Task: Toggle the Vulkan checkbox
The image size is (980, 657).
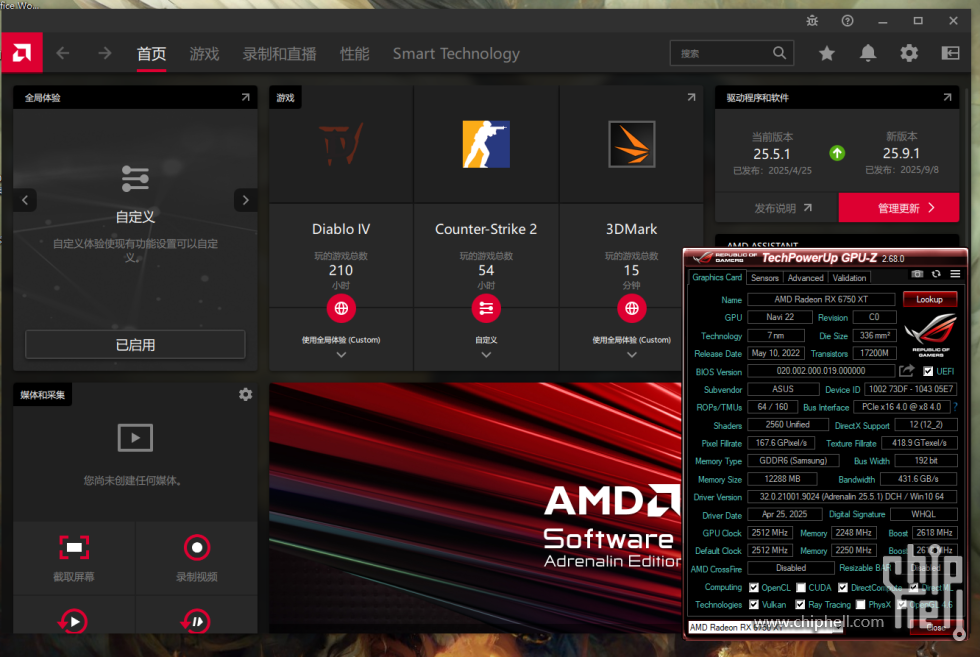Action: point(754,604)
